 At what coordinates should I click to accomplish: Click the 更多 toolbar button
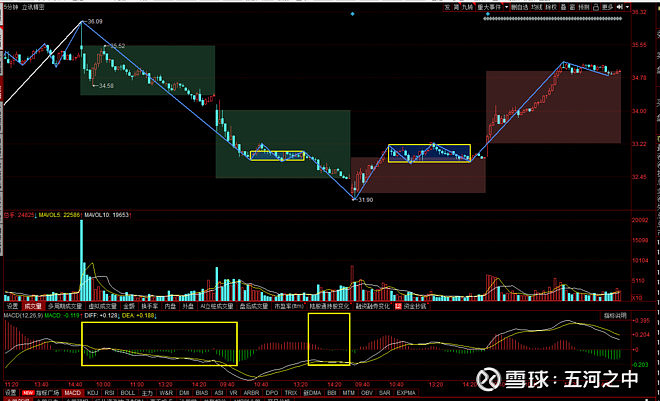click(x=607, y=7)
